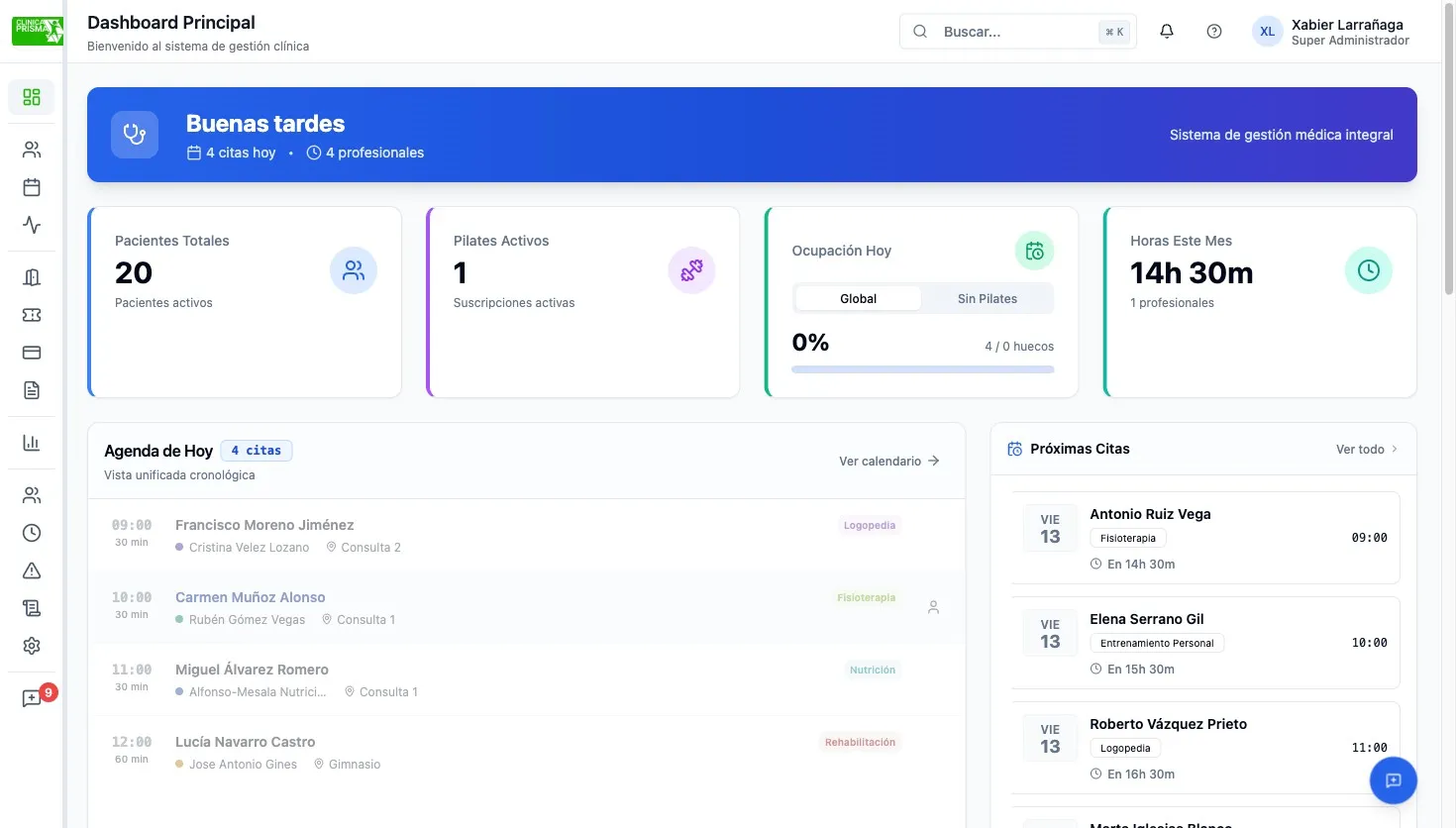Click the 4 citas badge
The width and height of the screenshot is (1456, 828).
tap(257, 451)
